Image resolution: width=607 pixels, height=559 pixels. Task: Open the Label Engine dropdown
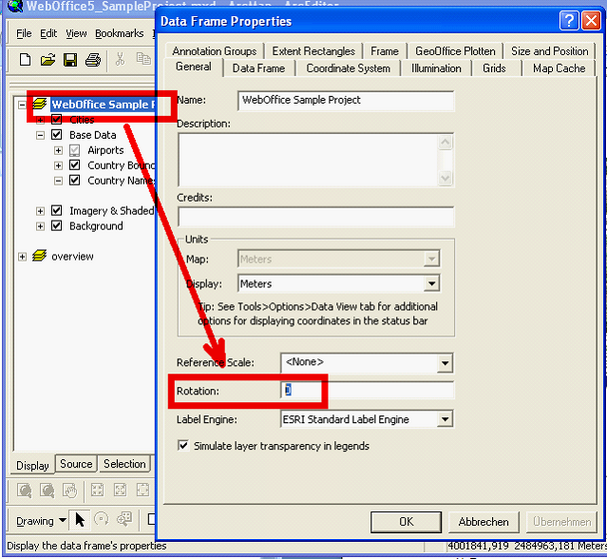(445, 419)
